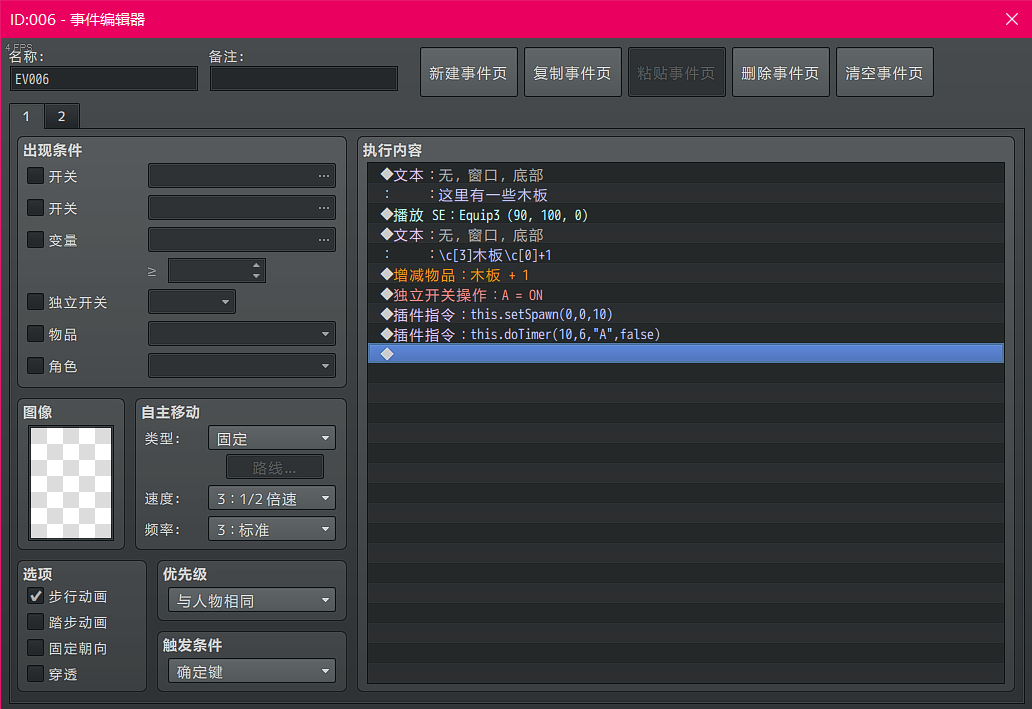
Task: Open switch picker on first 开关 field
Action: [x=323, y=176]
